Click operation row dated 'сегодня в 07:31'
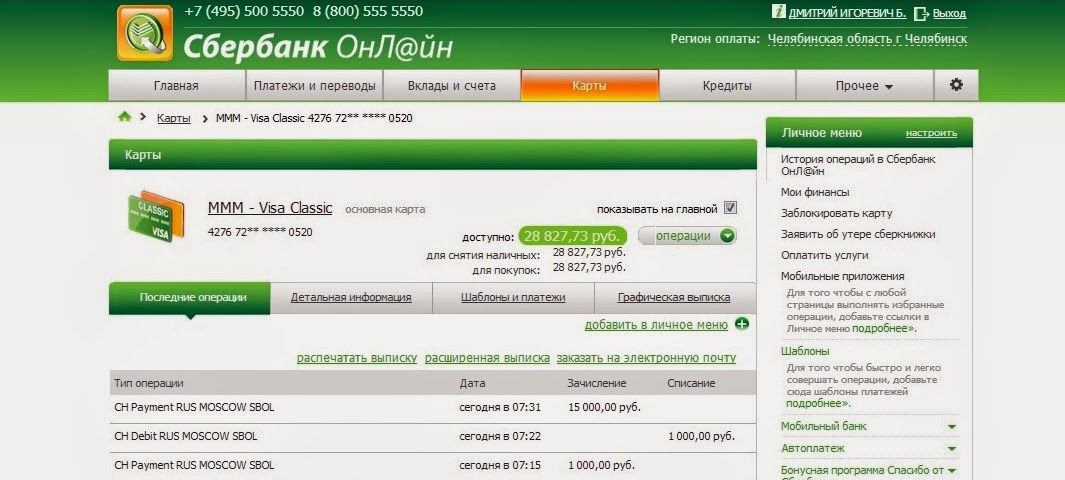 click(x=433, y=407)
